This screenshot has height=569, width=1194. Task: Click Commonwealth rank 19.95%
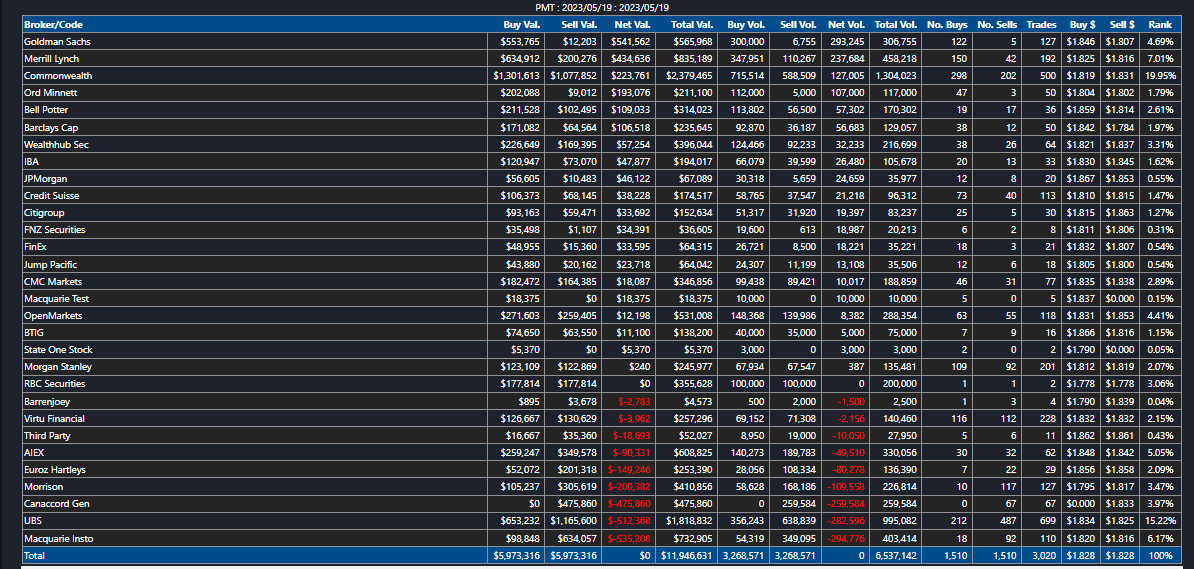tap(1161, 75)
